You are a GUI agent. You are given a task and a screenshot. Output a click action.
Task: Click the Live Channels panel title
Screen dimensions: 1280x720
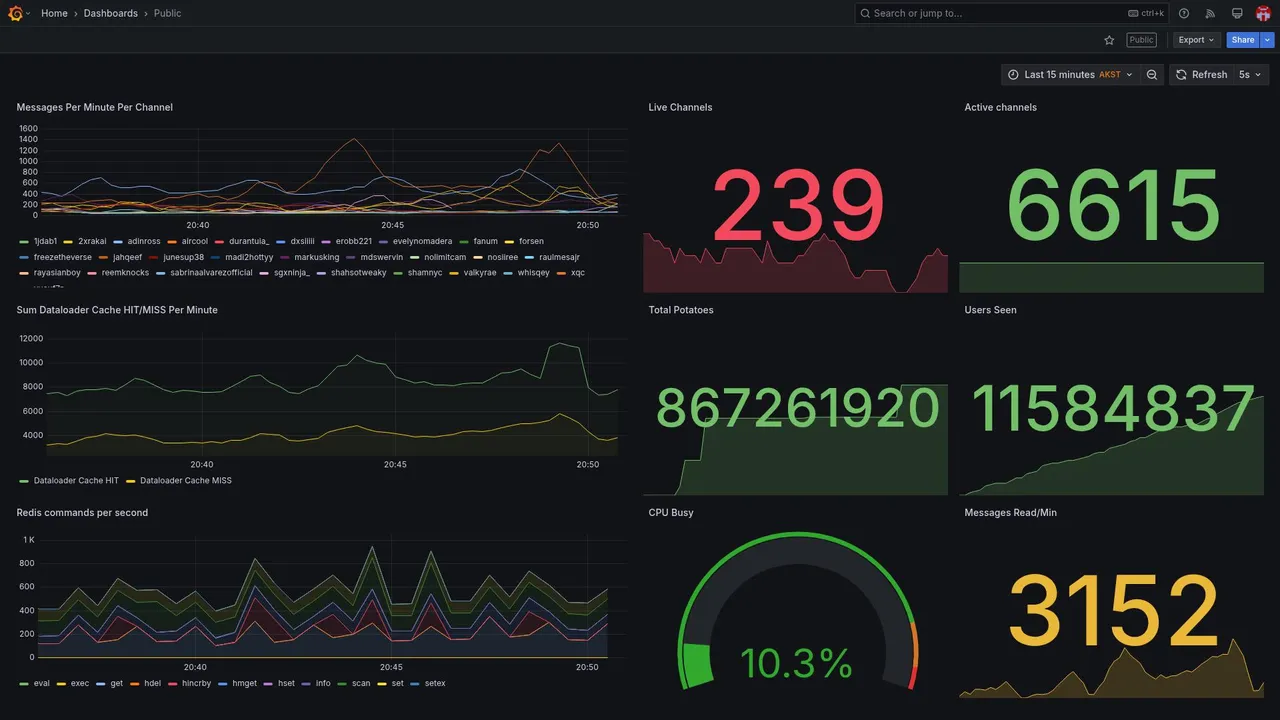click(x=680, y=107)
